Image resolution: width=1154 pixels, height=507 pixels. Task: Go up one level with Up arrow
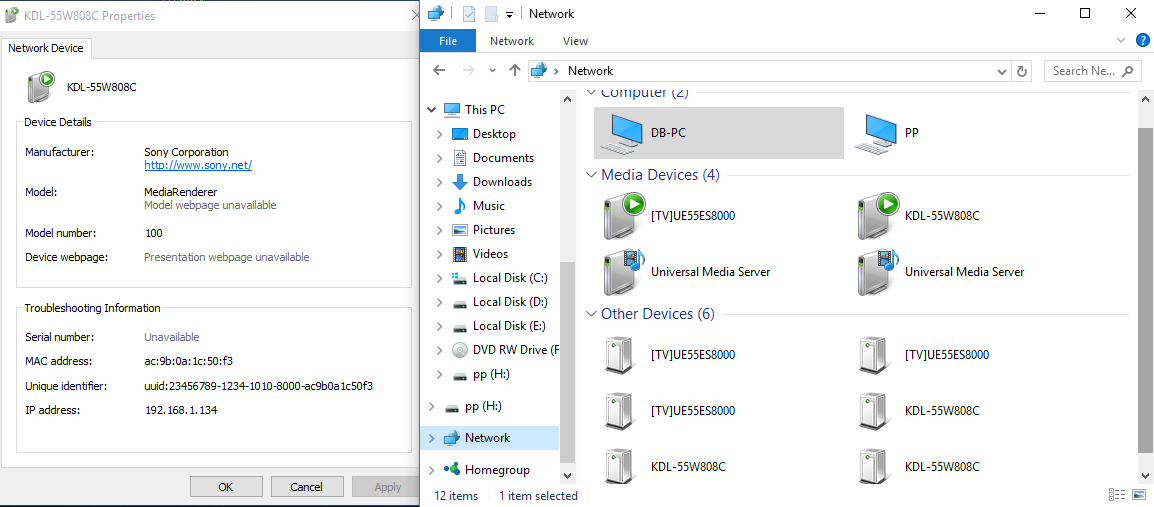515,71
